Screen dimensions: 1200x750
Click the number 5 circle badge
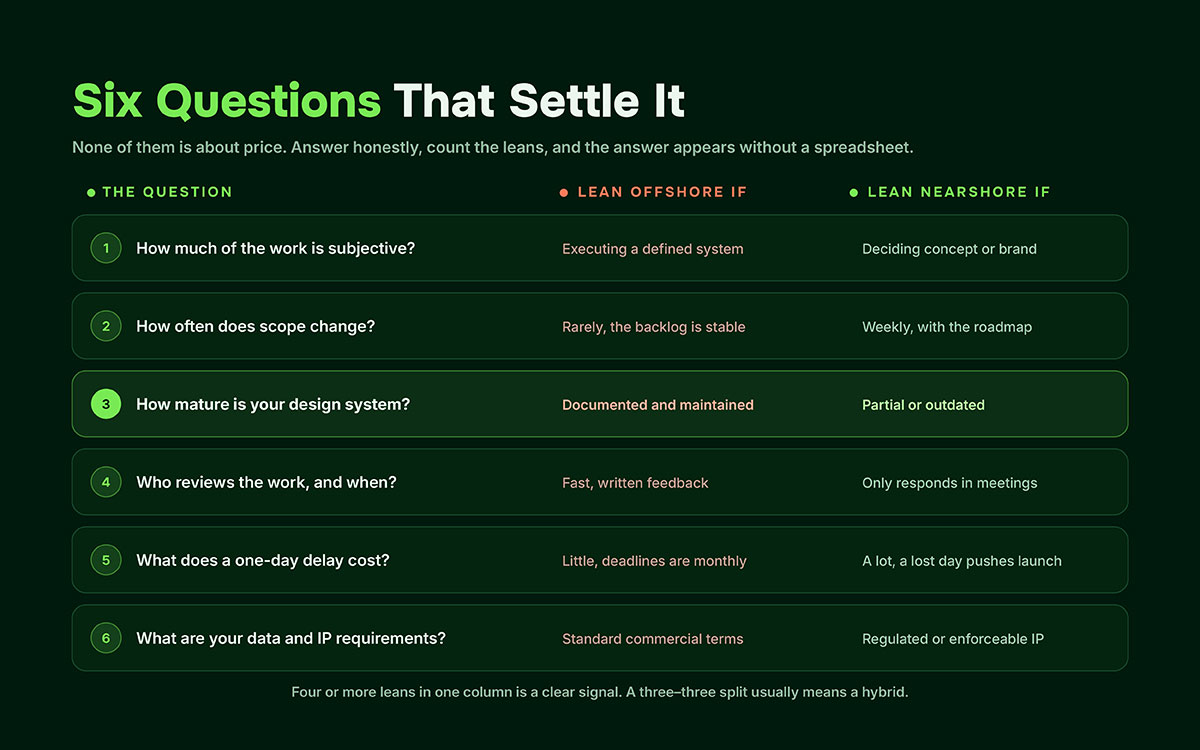coord(106,560)
